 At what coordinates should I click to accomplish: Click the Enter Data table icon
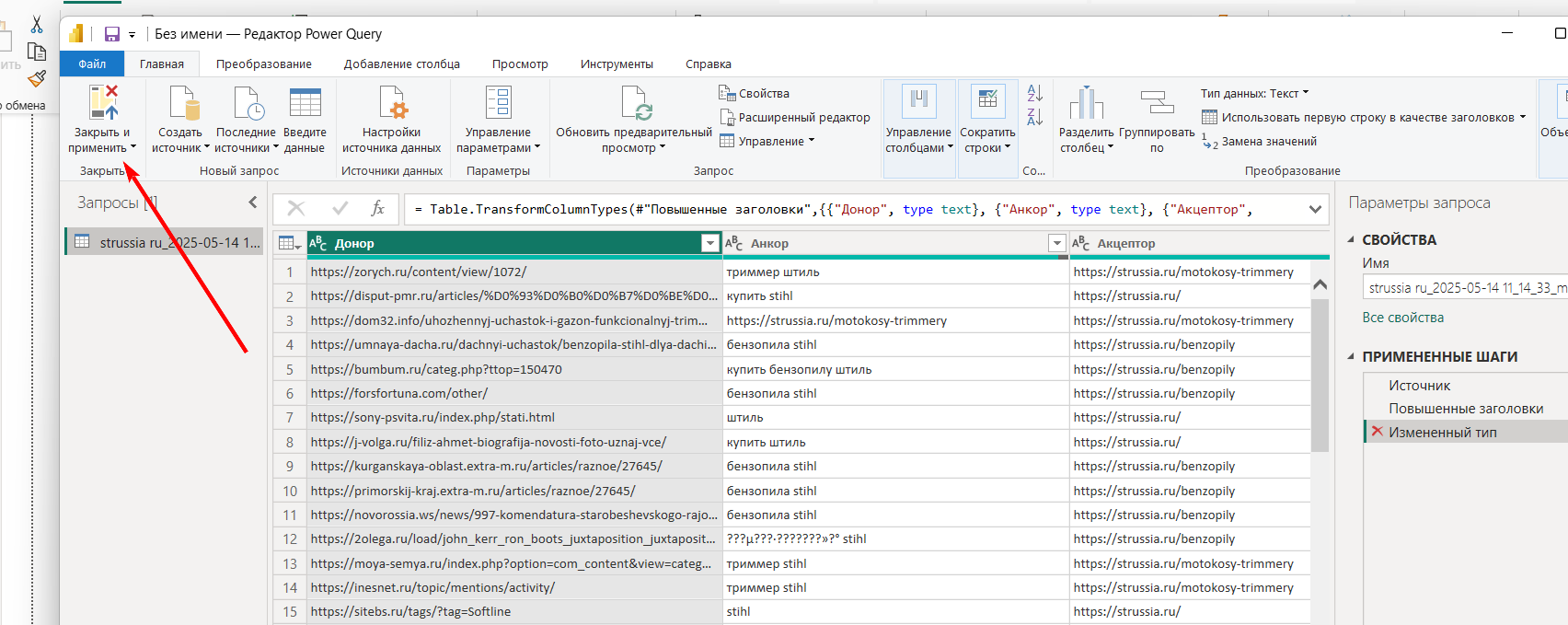pyautogui.click(x=305, y=103)
